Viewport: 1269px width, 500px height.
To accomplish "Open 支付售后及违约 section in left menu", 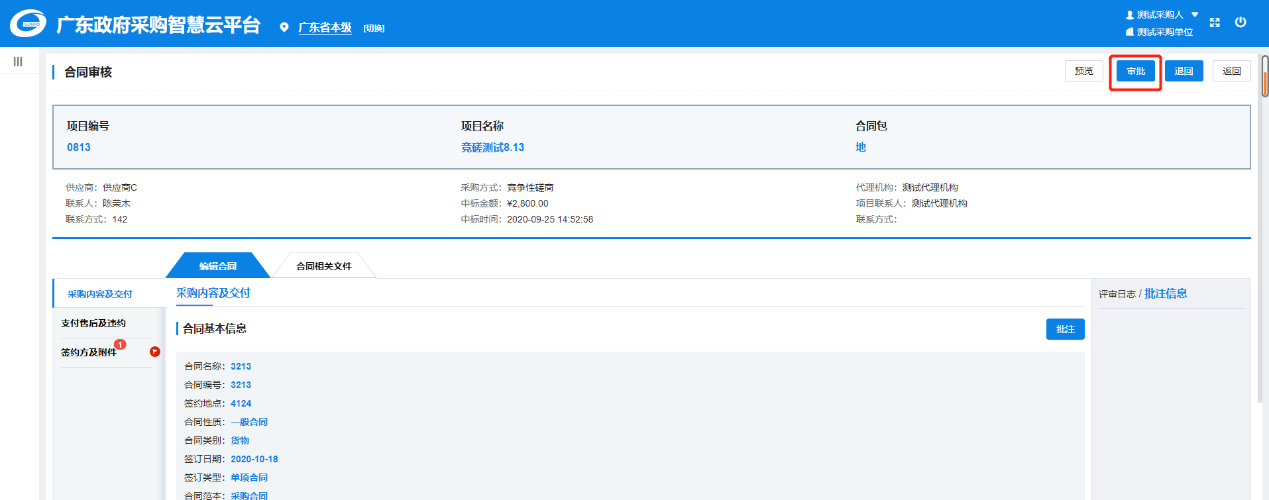I will [94, 323].
